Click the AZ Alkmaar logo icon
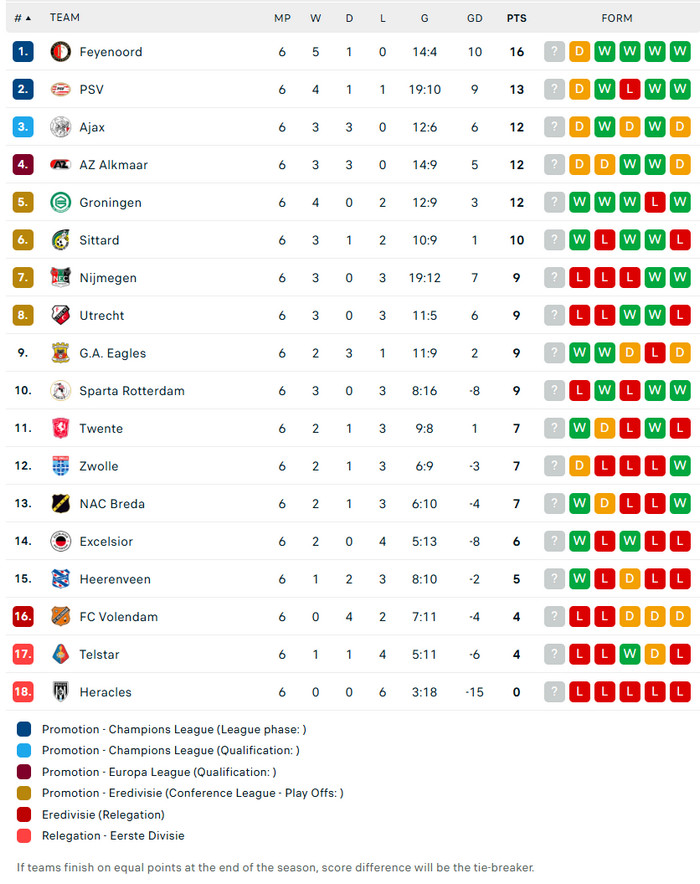This screenshot has width=700, height=884. (x=61, y=165)
